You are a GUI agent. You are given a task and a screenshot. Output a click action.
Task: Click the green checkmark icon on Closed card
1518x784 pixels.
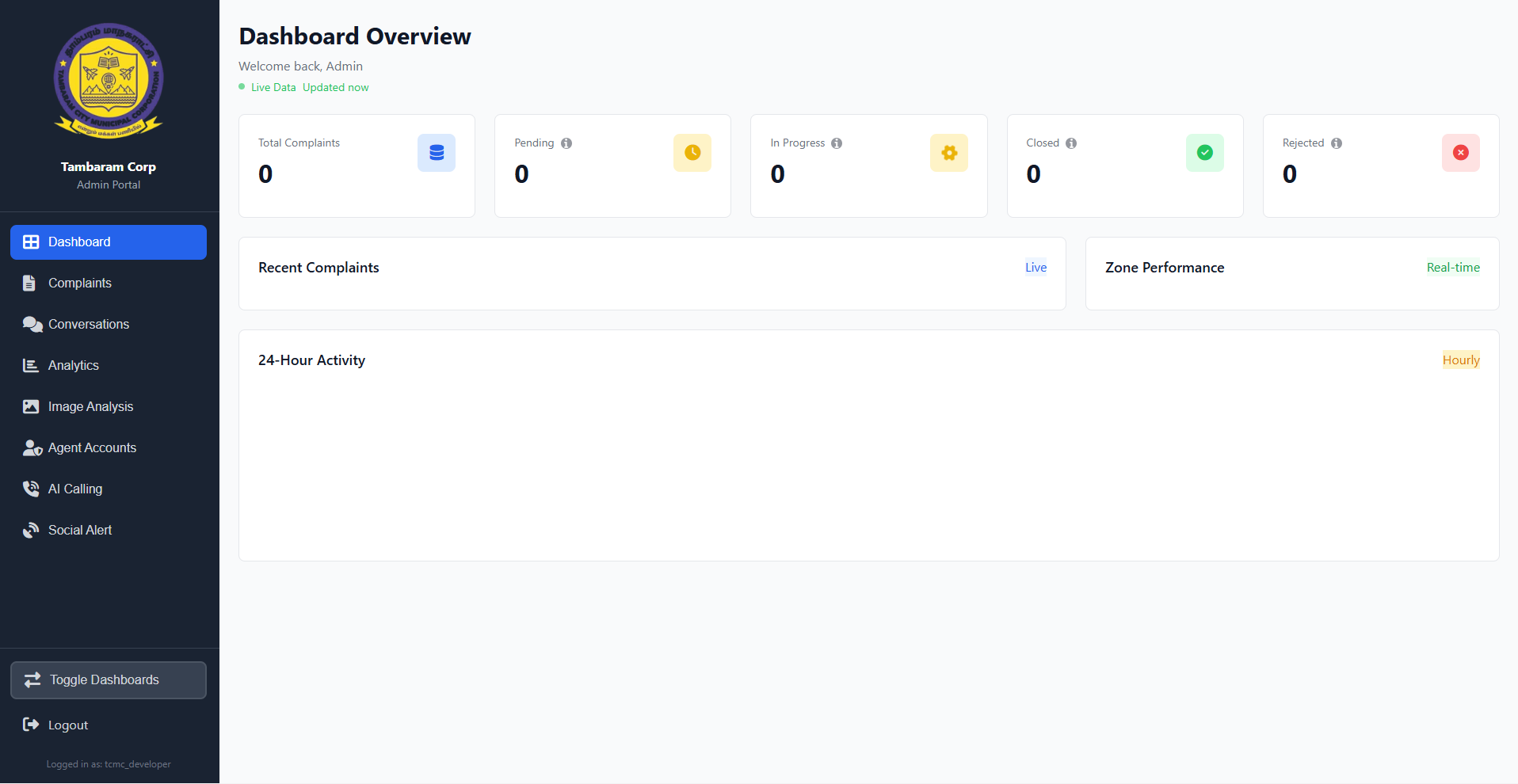[x=1205, y=153]
